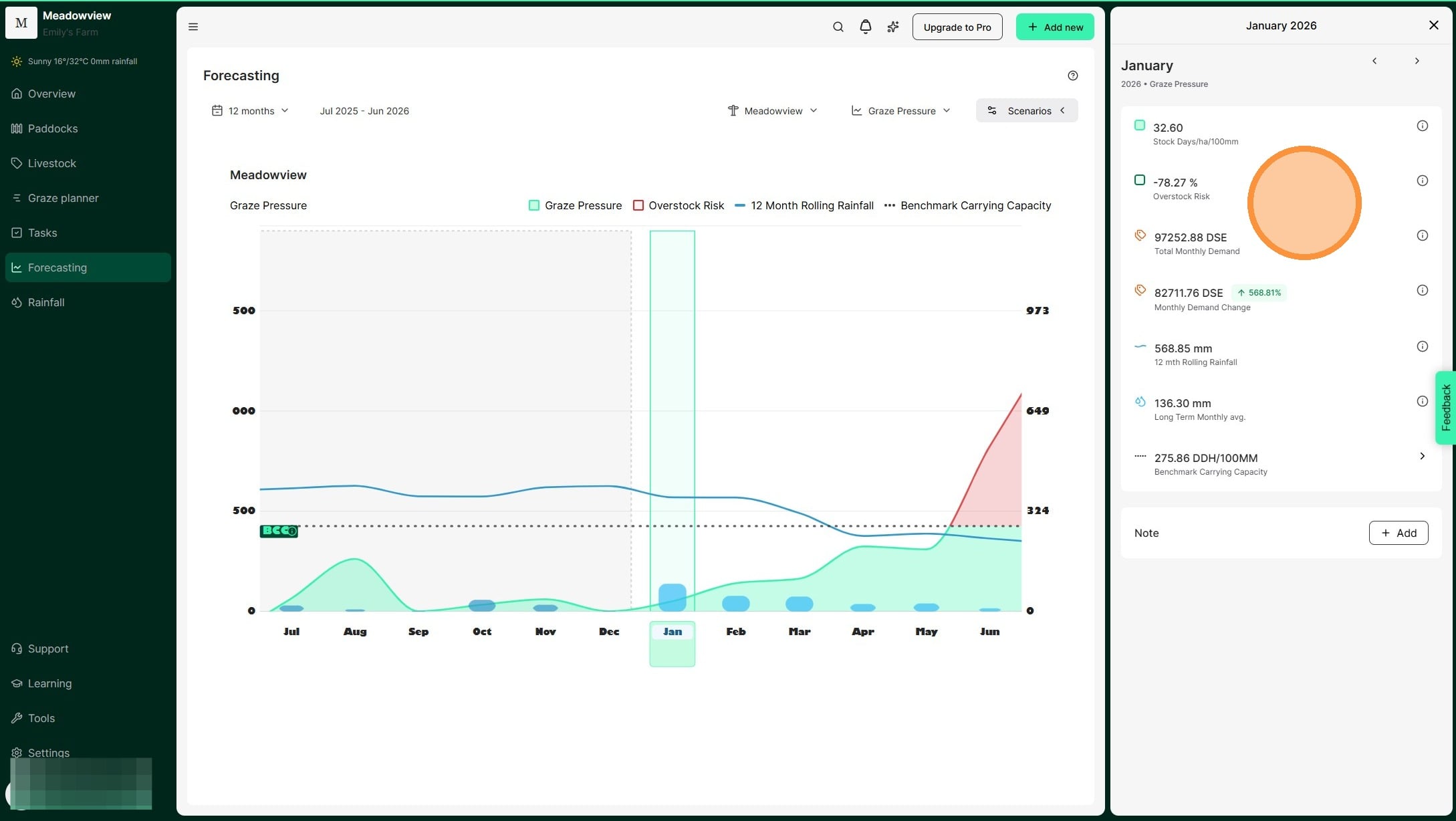Image resolution: width=1456 pixels, height=821 pixels.
Task: Click the BCC info badge on chart
Action: (x=279, y=531)
